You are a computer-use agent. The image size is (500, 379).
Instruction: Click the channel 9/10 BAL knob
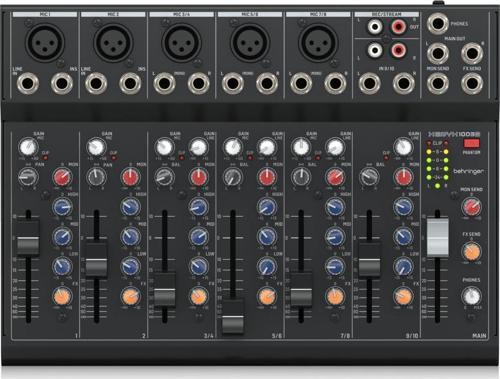point(369,177)
